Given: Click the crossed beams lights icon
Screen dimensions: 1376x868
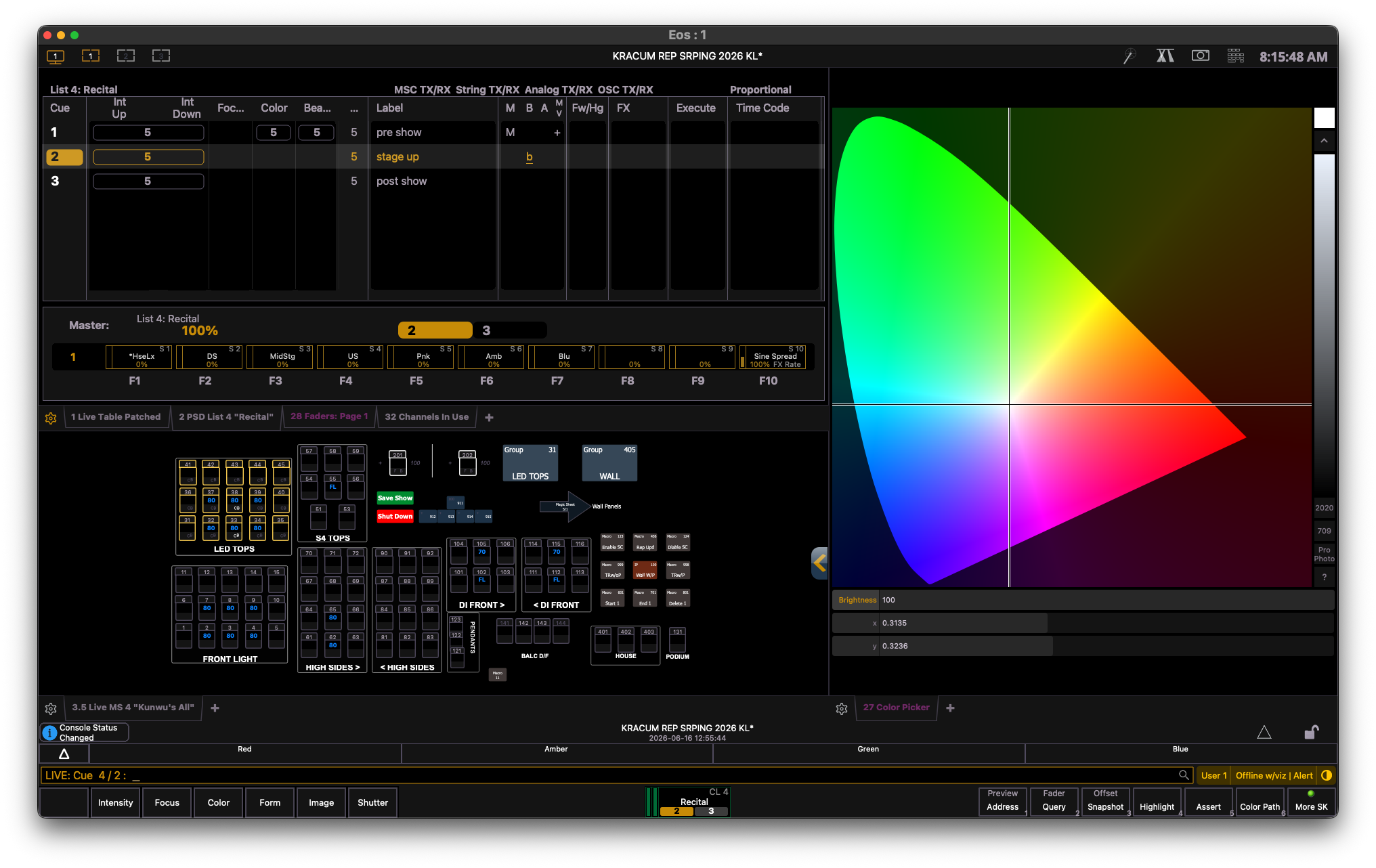Looking at the screenshot, I should [1165, 56].
